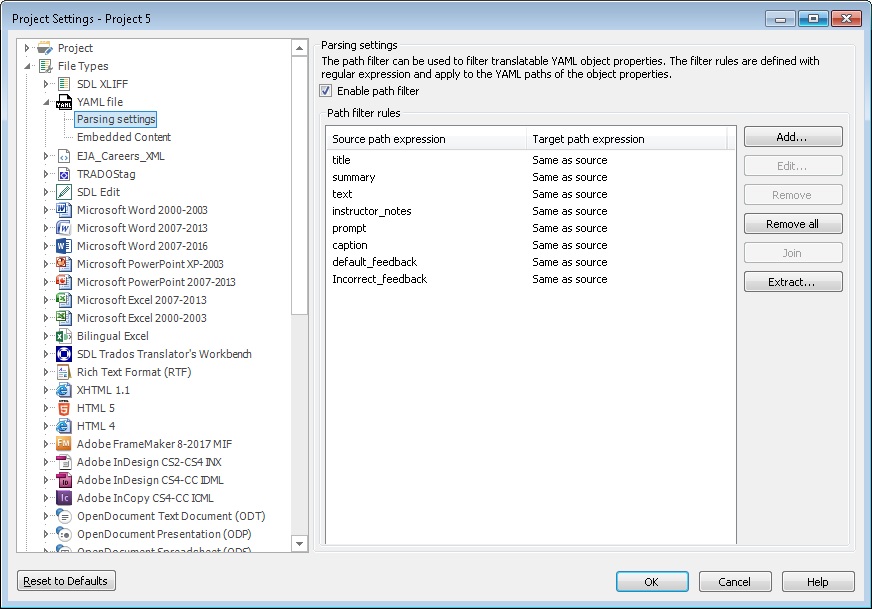Click the Adobe InDesign CS4-CC IDML icon

click(64, 480)
